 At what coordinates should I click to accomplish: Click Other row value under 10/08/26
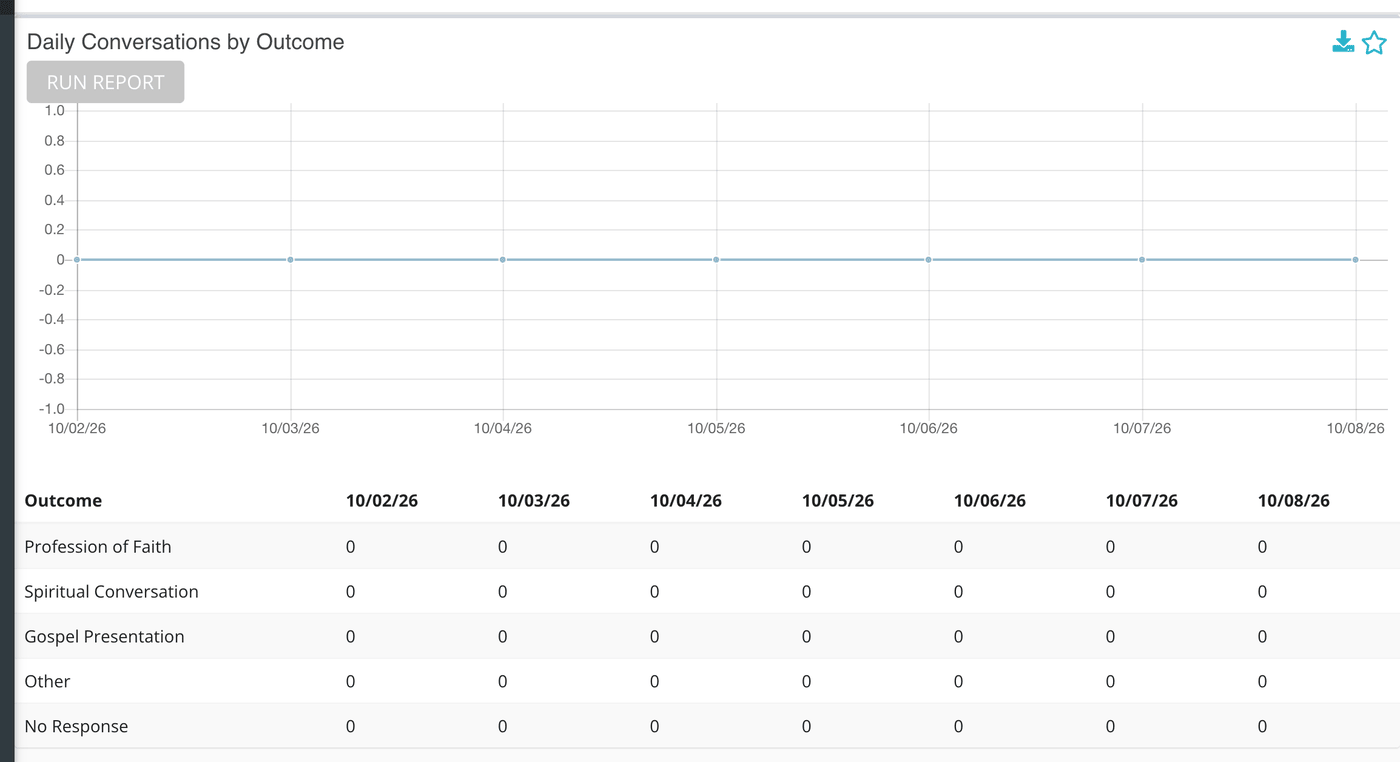click(1262, 682)
